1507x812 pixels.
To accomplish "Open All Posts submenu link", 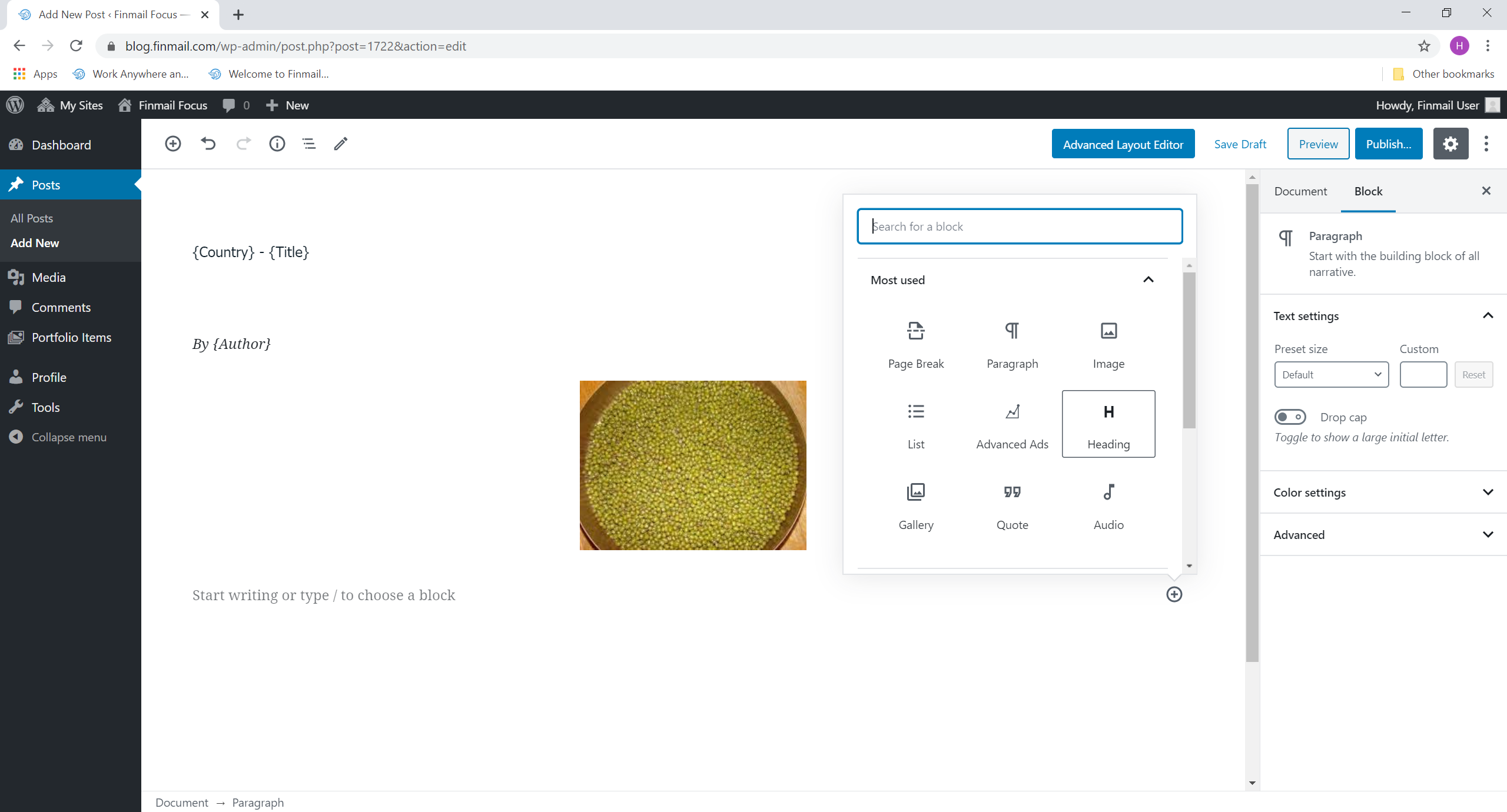I will coord(32,218).
